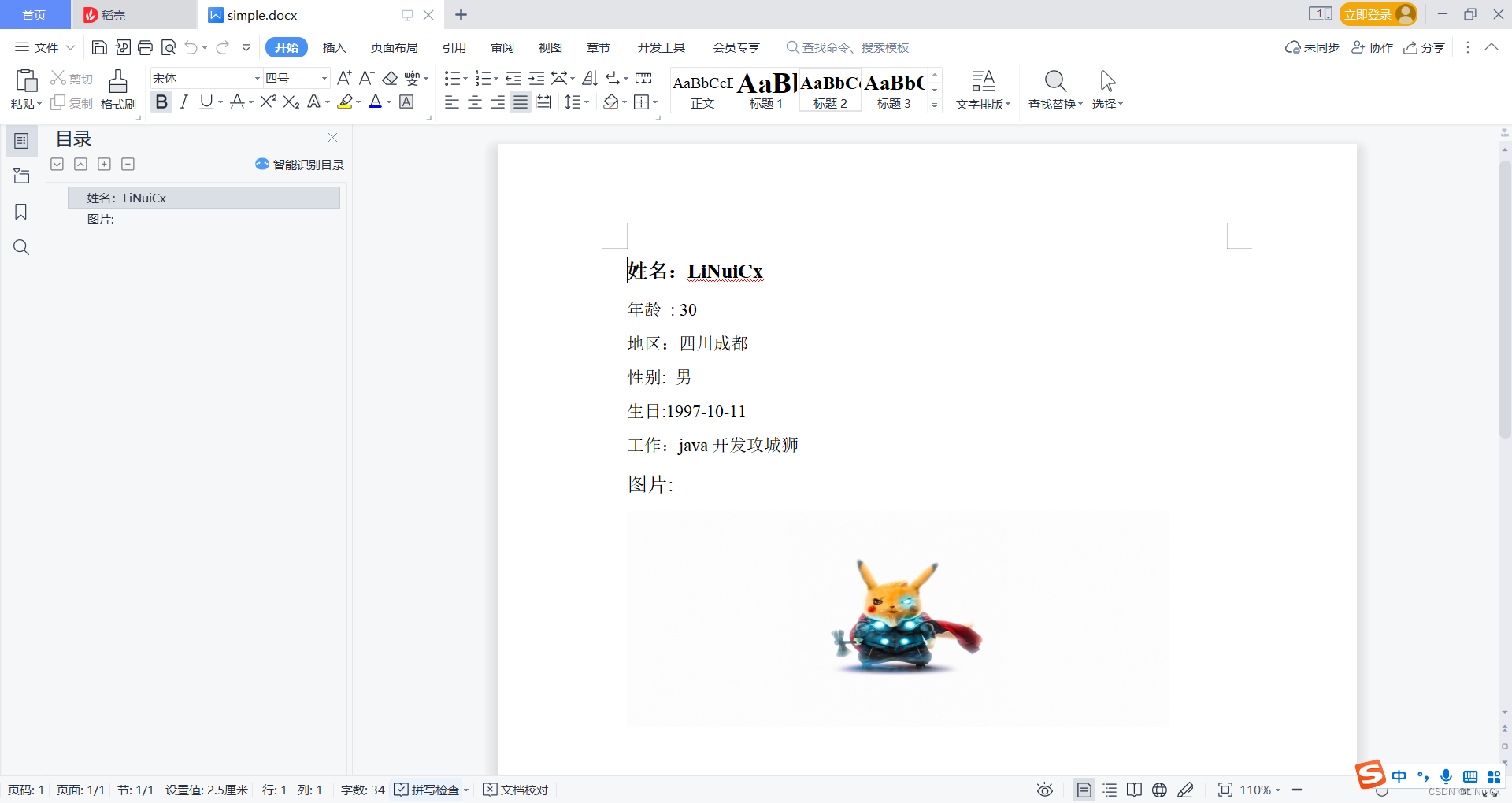Open the 选择 dropdown
The height and width of the screenshot is (803, 1512).
tap(1107, 104)
